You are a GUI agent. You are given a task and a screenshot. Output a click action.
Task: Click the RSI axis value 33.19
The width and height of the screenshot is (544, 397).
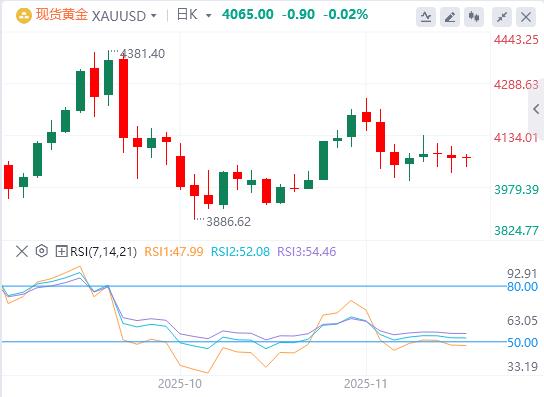(x=522, y=366)
